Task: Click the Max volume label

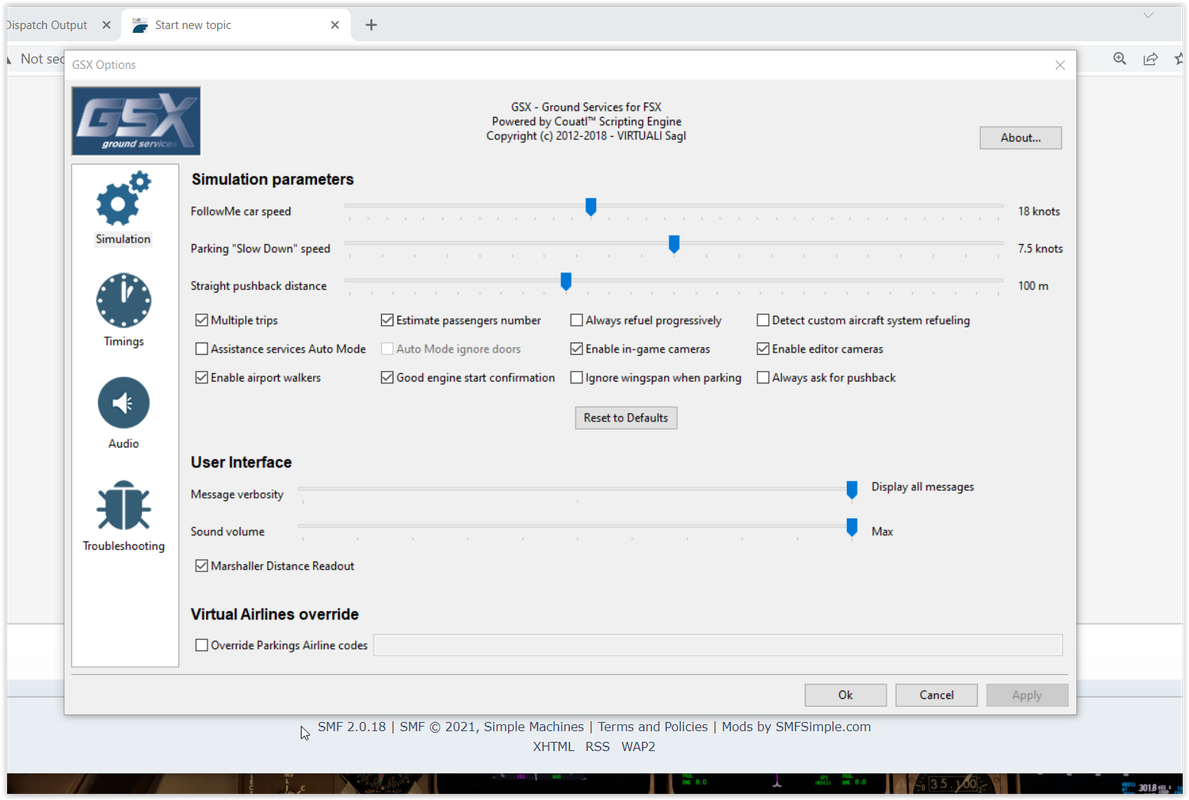Action: point(882,532)
